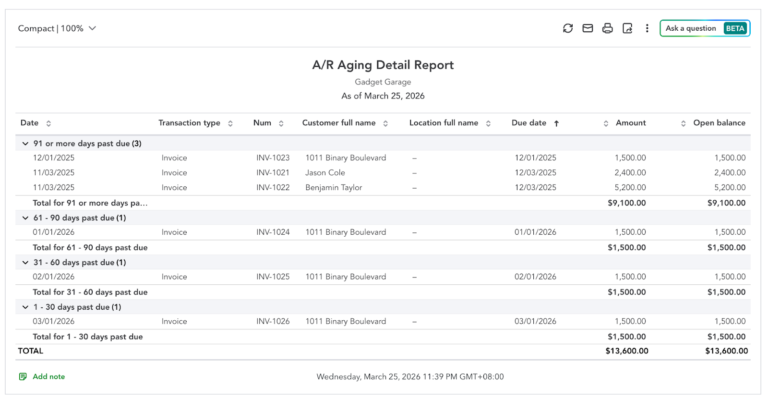Screen dimensions: 768x399
Task: Click the Total for 61 - 90 days past due row
Action: (383, 247)
